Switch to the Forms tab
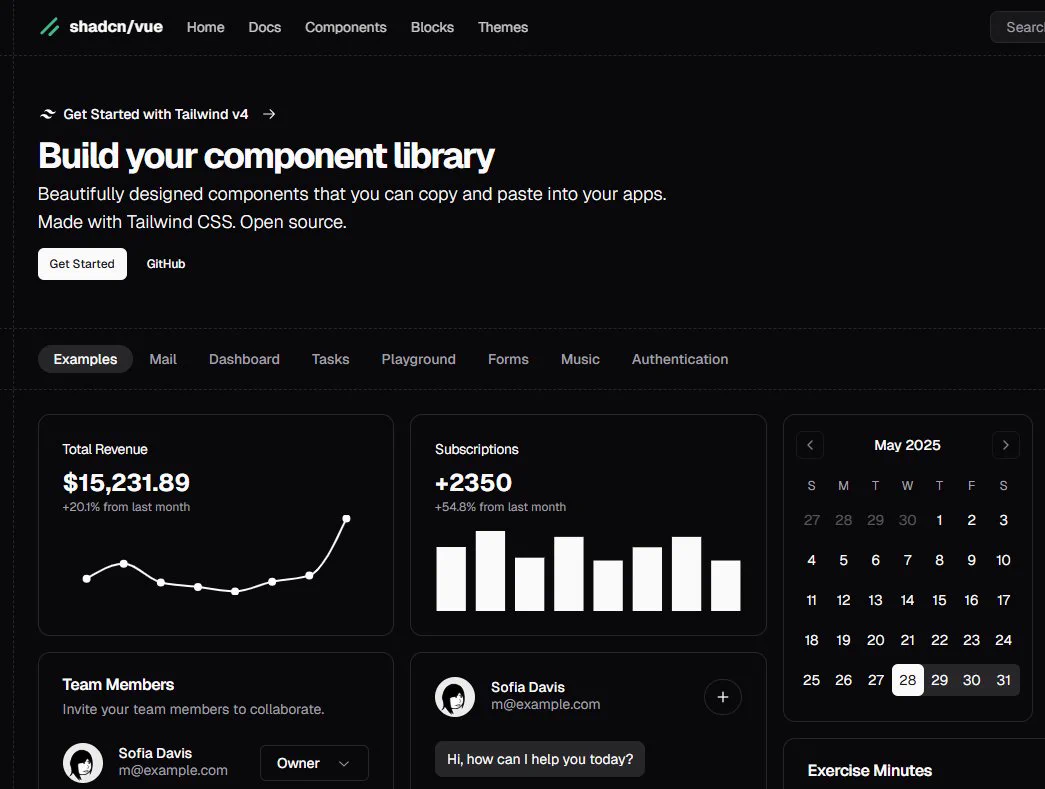The image size is (1045, 789). click(x=509, y=359)
